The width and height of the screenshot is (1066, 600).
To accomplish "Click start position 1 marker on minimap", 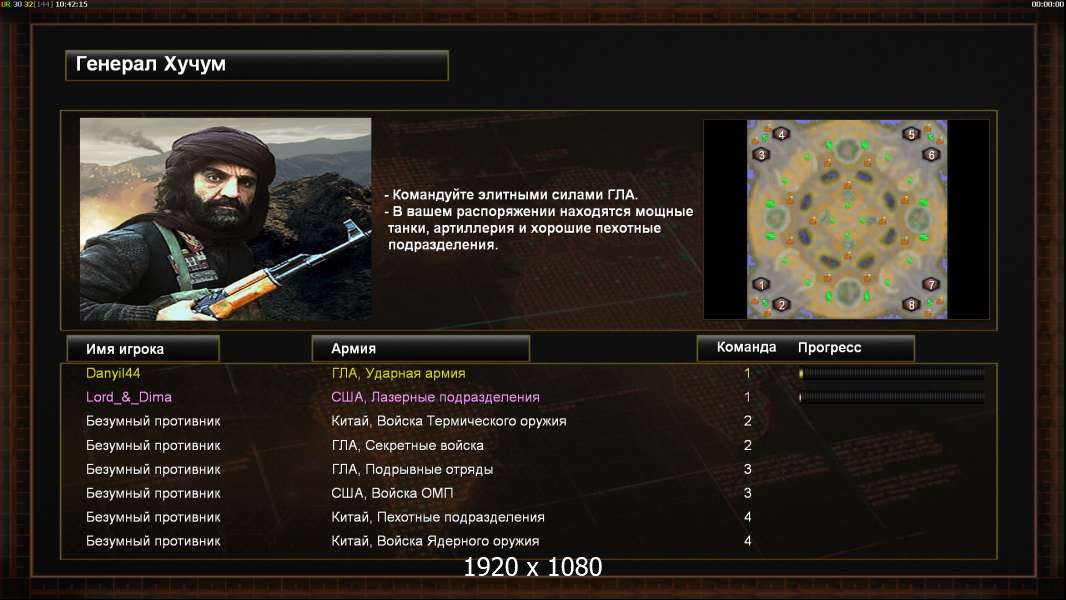I will click(761, 284).
